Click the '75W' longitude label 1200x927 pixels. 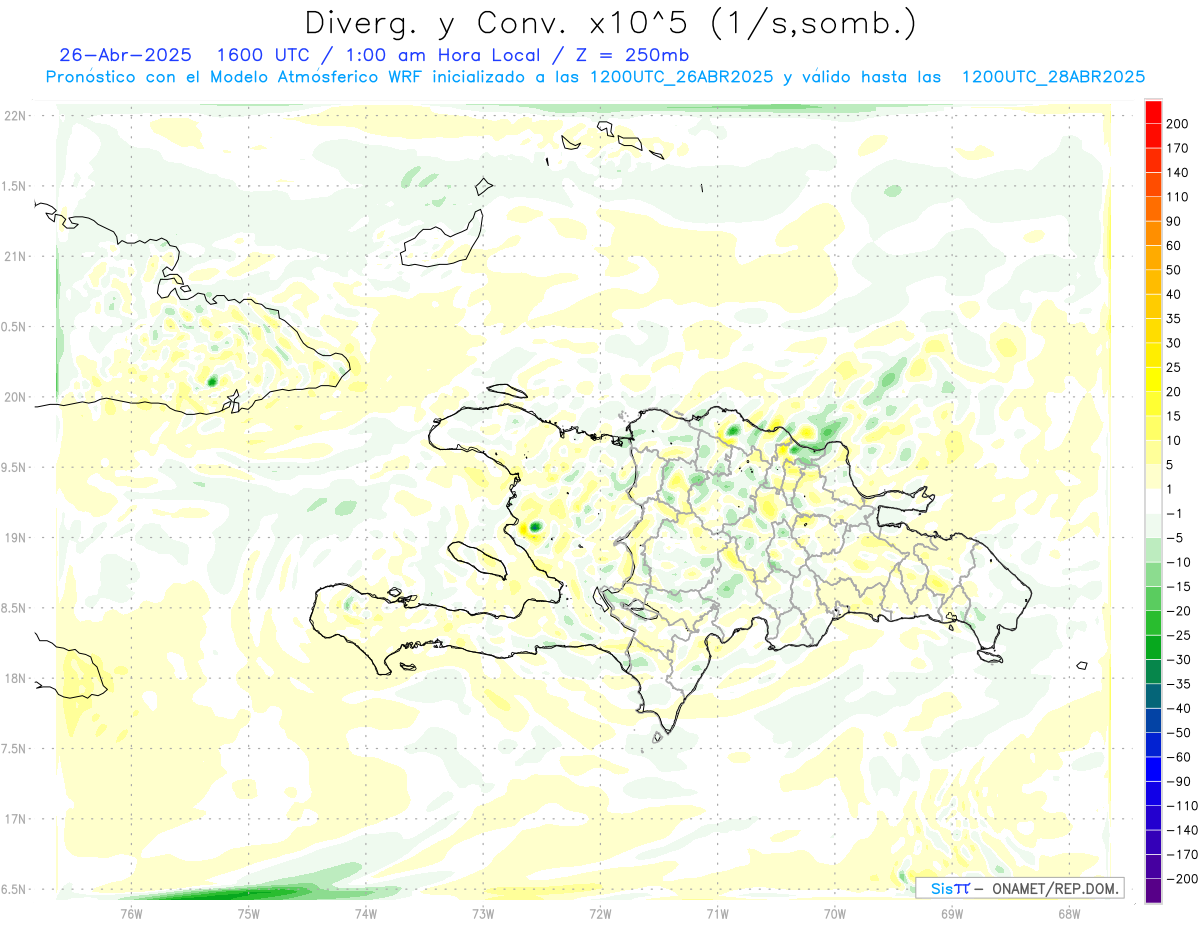[249, 913]
